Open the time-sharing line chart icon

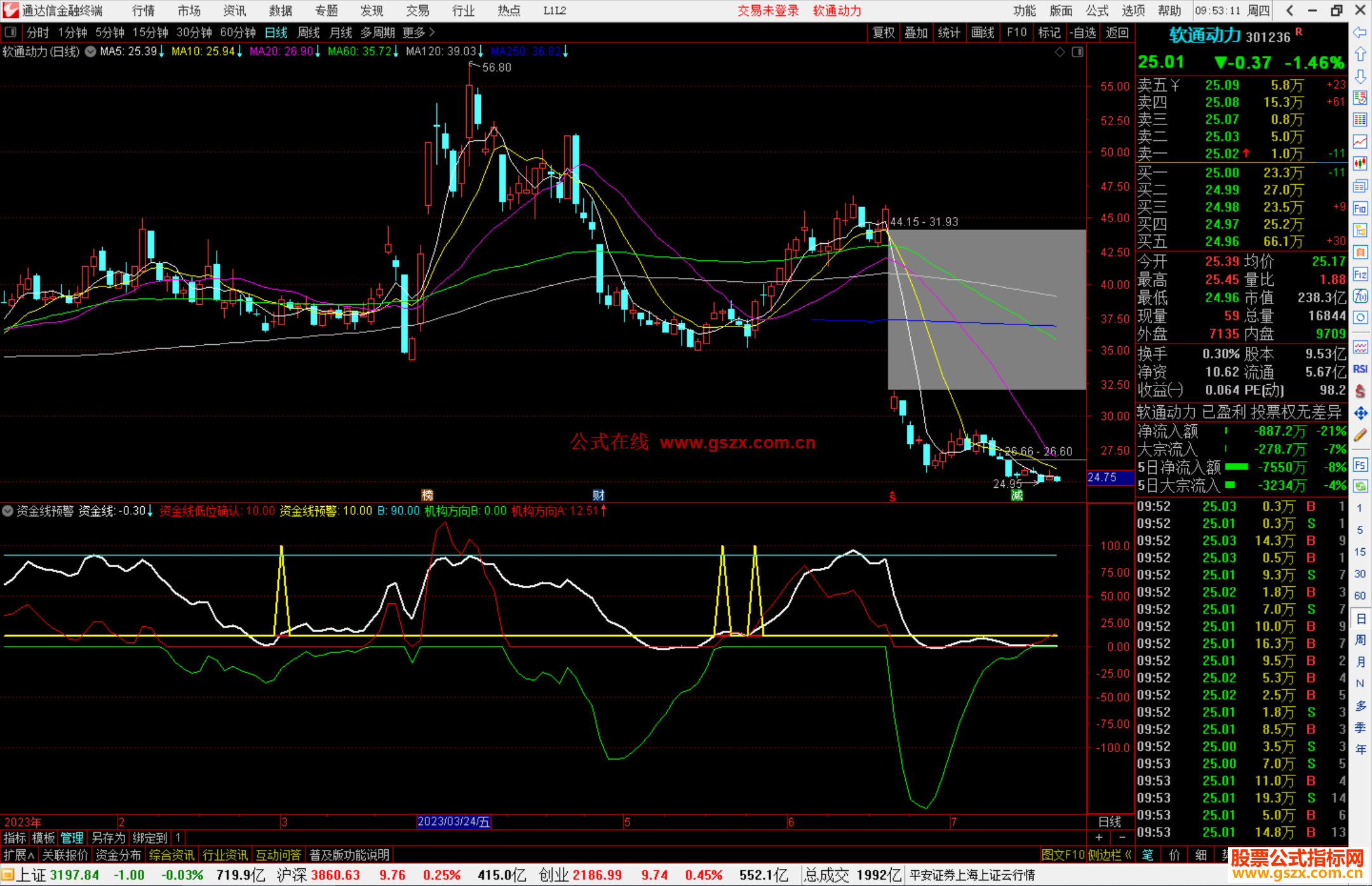1360,142
